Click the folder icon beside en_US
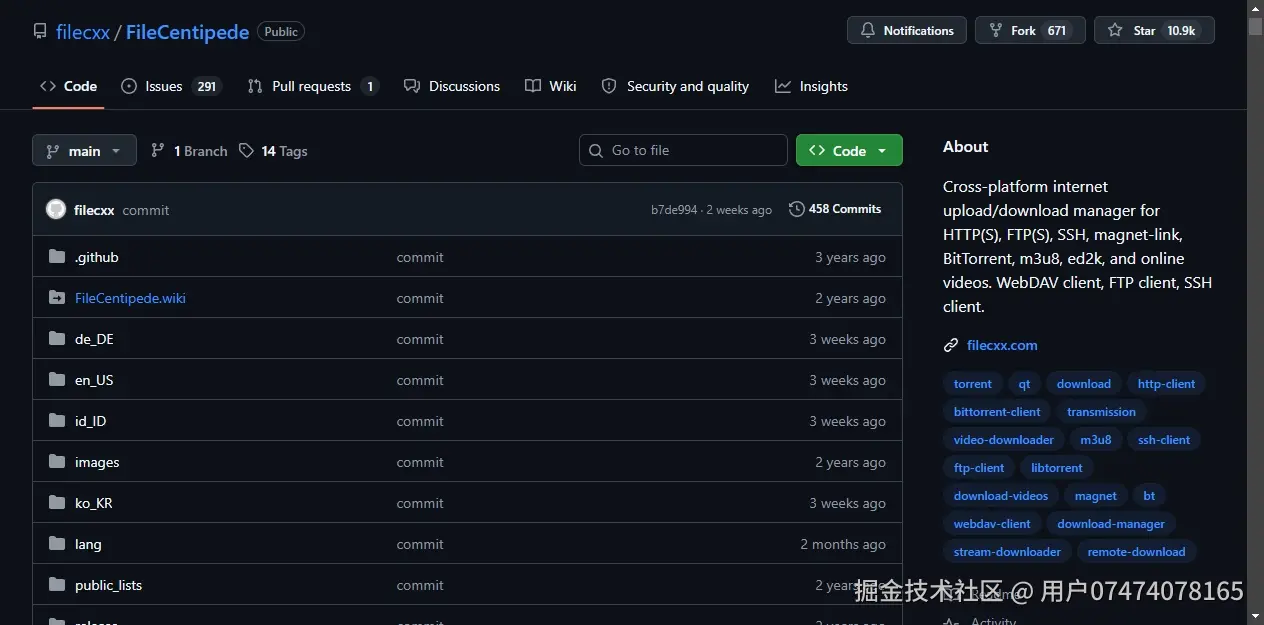The height and width of the screenshot is (625, 1264). click(57, 380)
